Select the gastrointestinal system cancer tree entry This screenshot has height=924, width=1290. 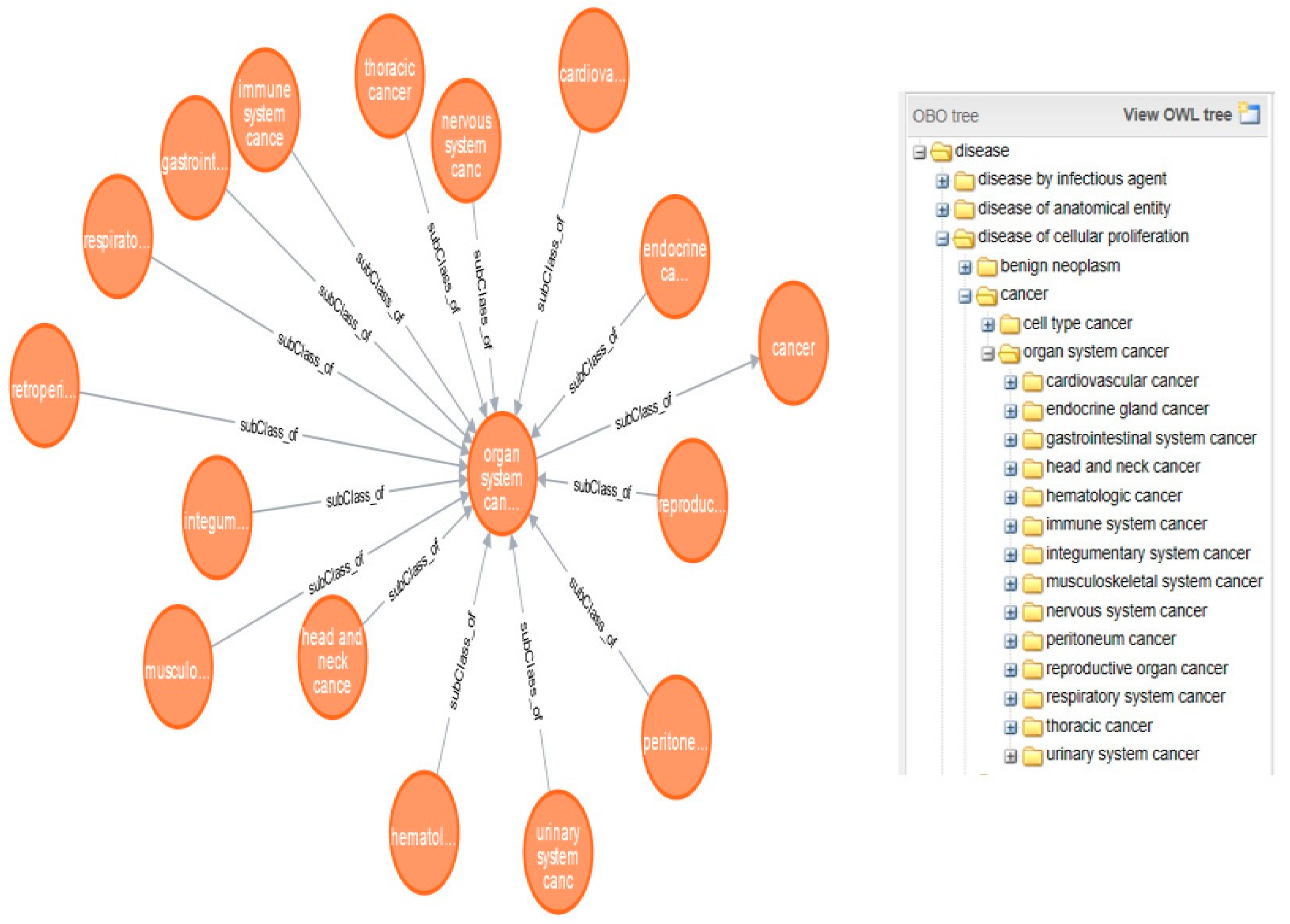pyautogui.click(x=1151, y=438)
